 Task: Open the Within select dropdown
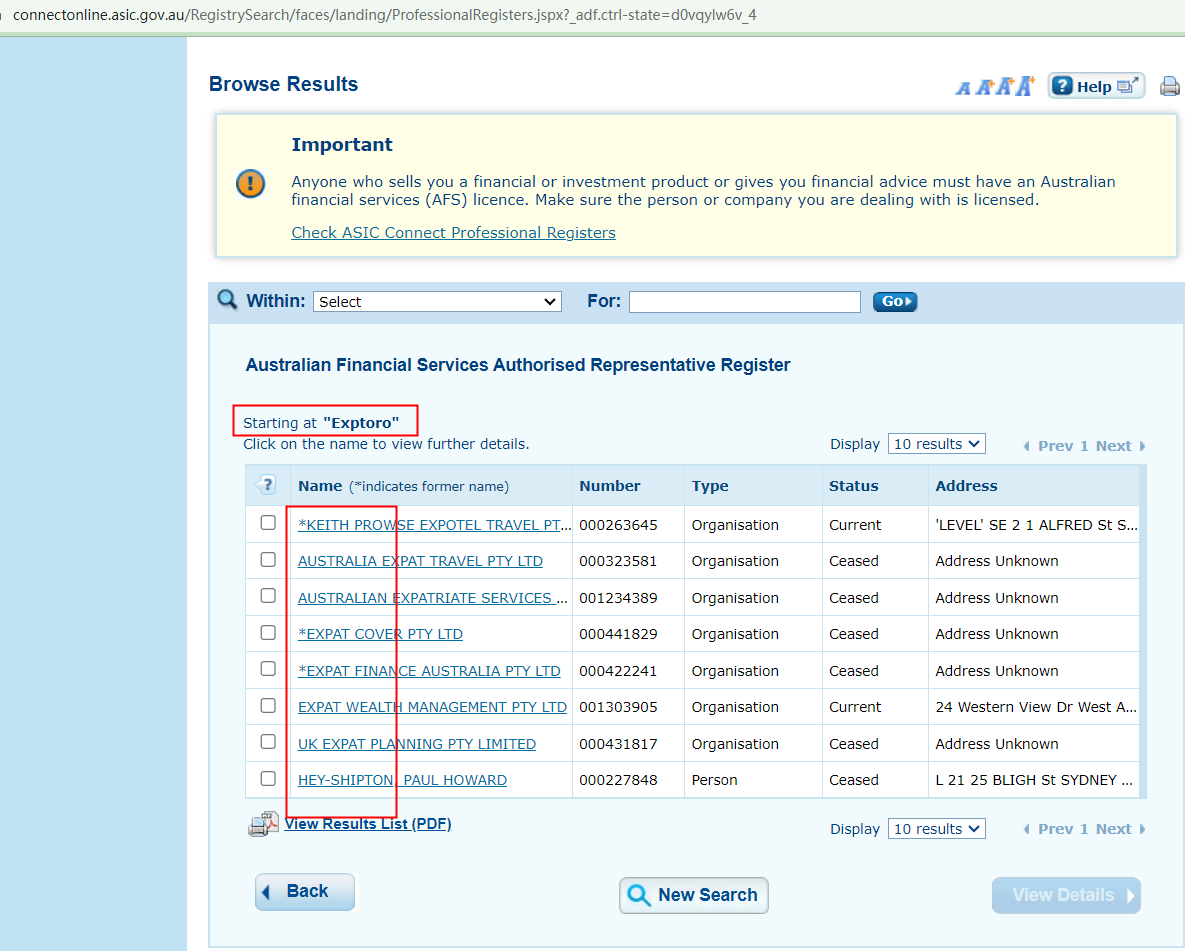(437, 302)
